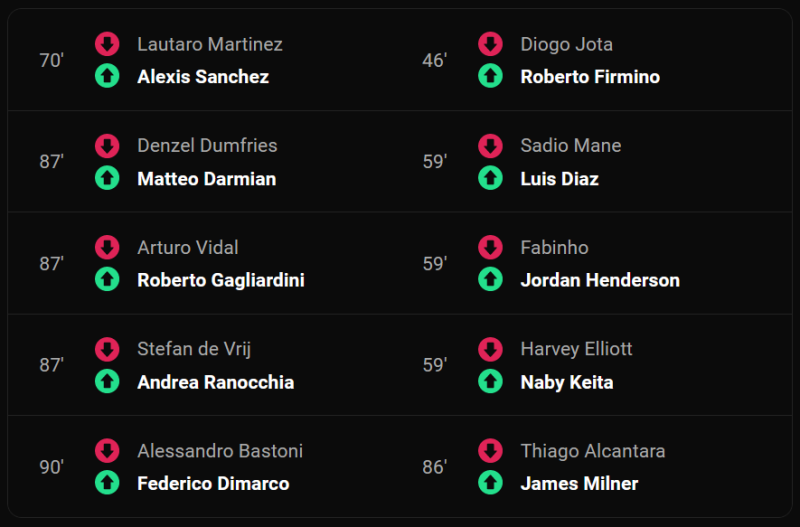Click the green substituted-on icon beside Alexis Sanchez
This screenshot has height=527, width=800.
click(x=107, y=76)
